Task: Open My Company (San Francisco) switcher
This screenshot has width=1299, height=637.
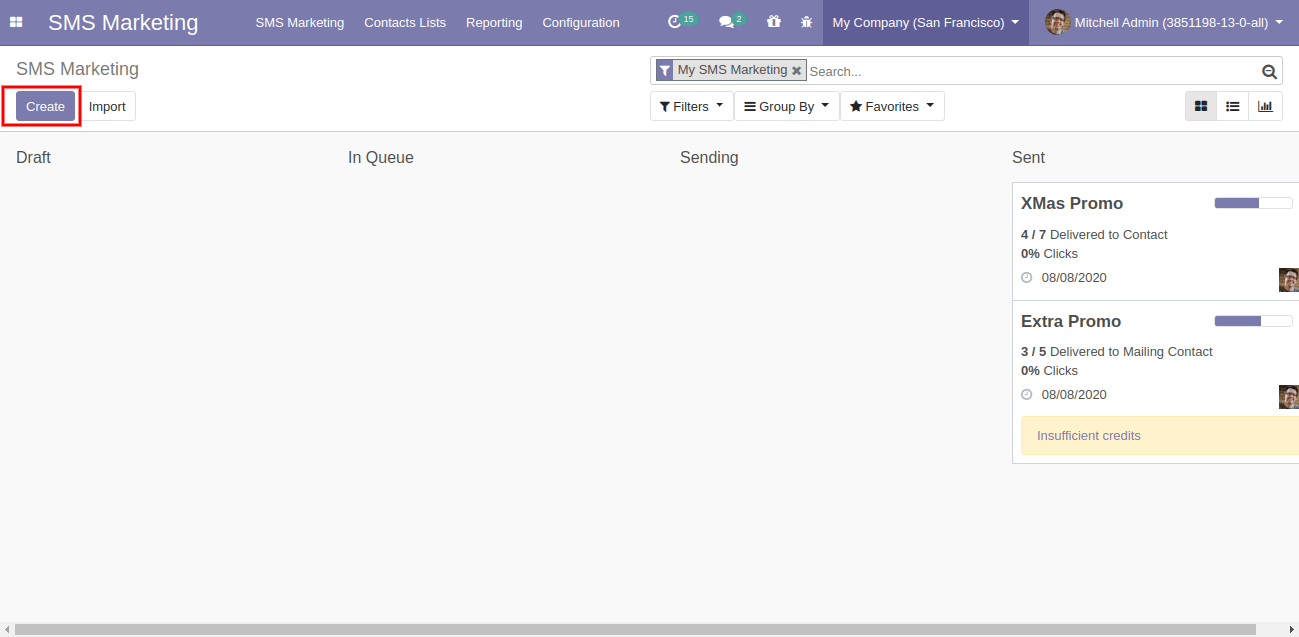Action: click(926, 22)
